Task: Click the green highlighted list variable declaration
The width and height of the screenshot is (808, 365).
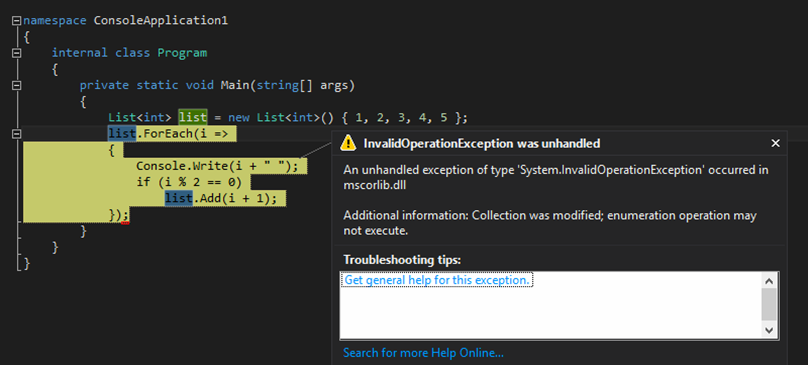Action: click(x=193, y=118)
